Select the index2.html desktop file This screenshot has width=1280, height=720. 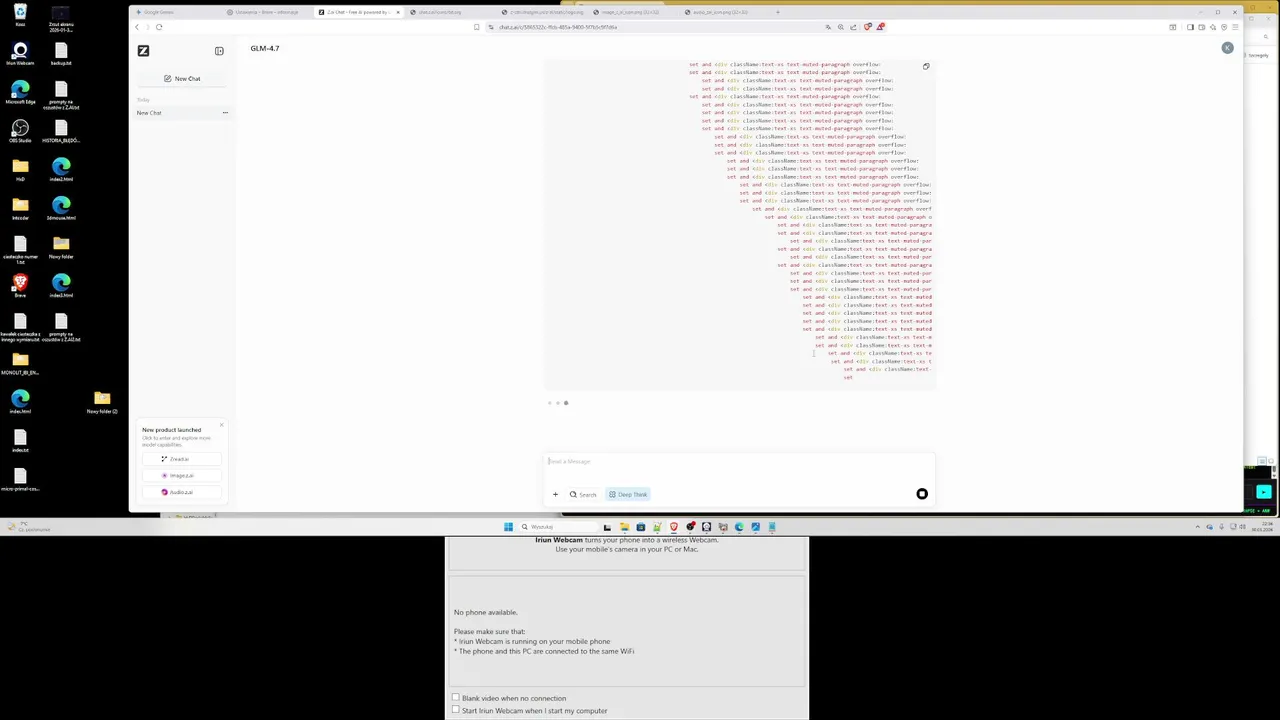point(61,170)
